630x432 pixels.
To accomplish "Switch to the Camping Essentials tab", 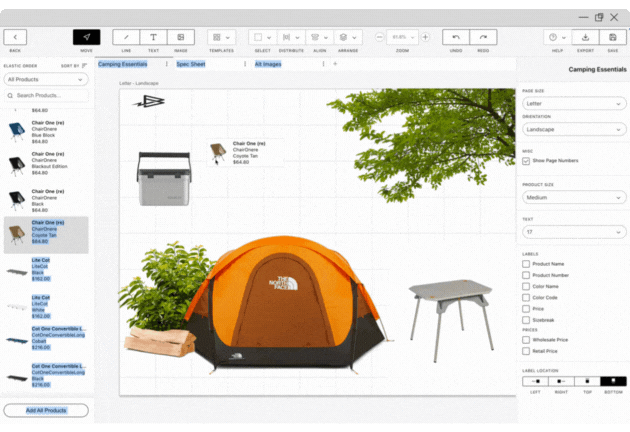I will tap(123, 64).
